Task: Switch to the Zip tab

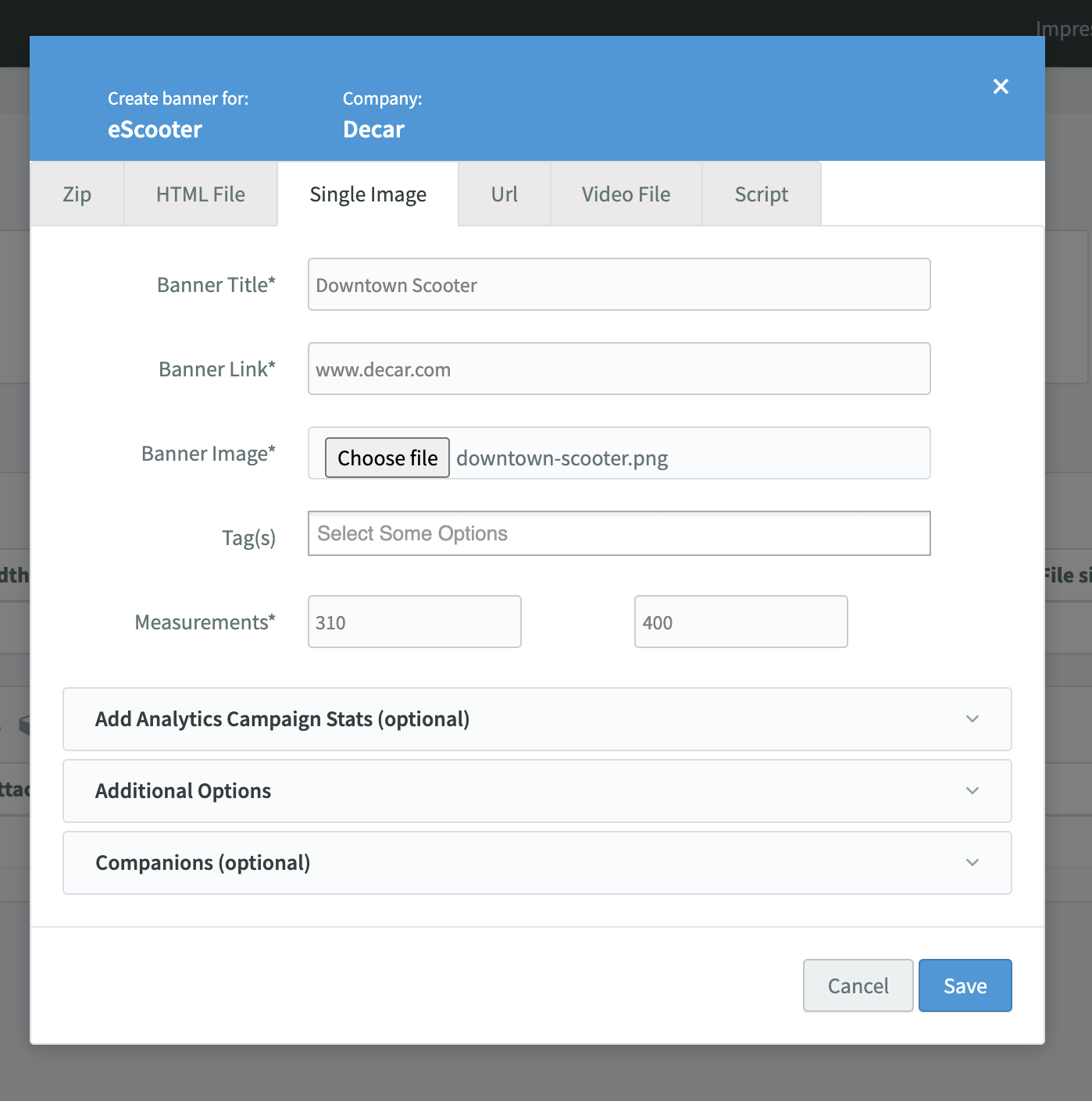Action: click(x=77, y=194)
